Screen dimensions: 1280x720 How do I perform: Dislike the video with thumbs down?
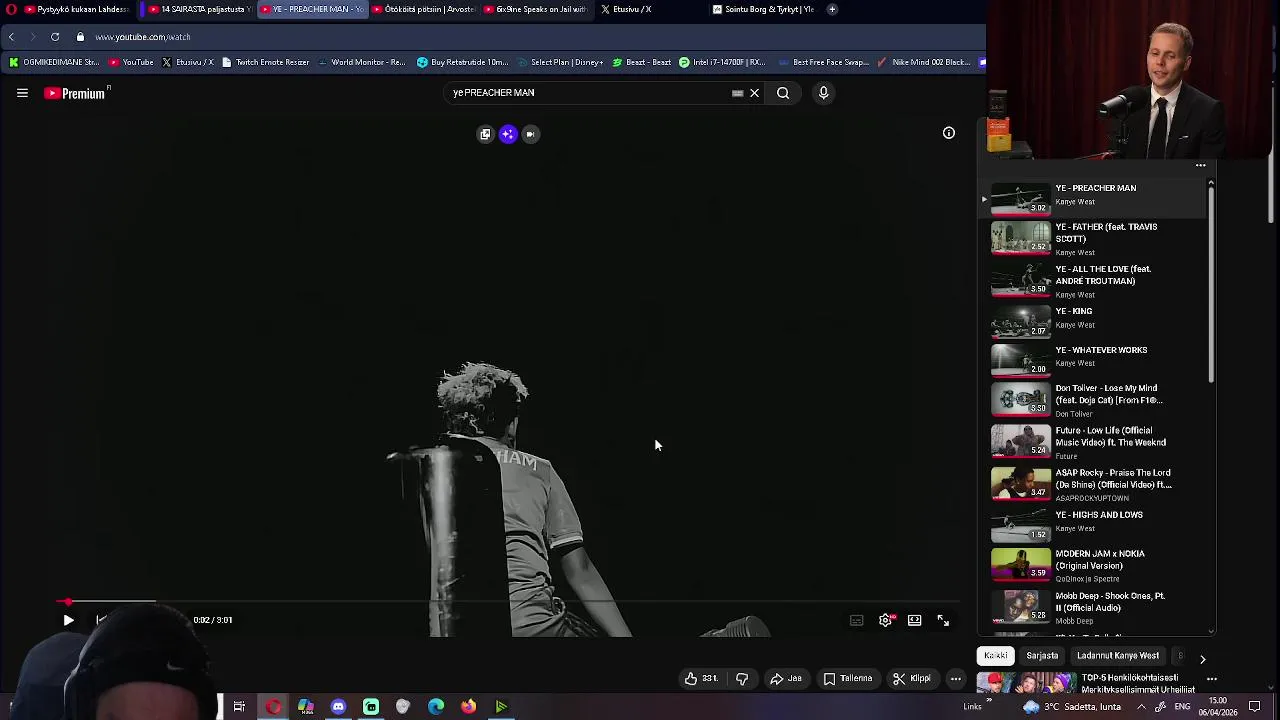742,679
